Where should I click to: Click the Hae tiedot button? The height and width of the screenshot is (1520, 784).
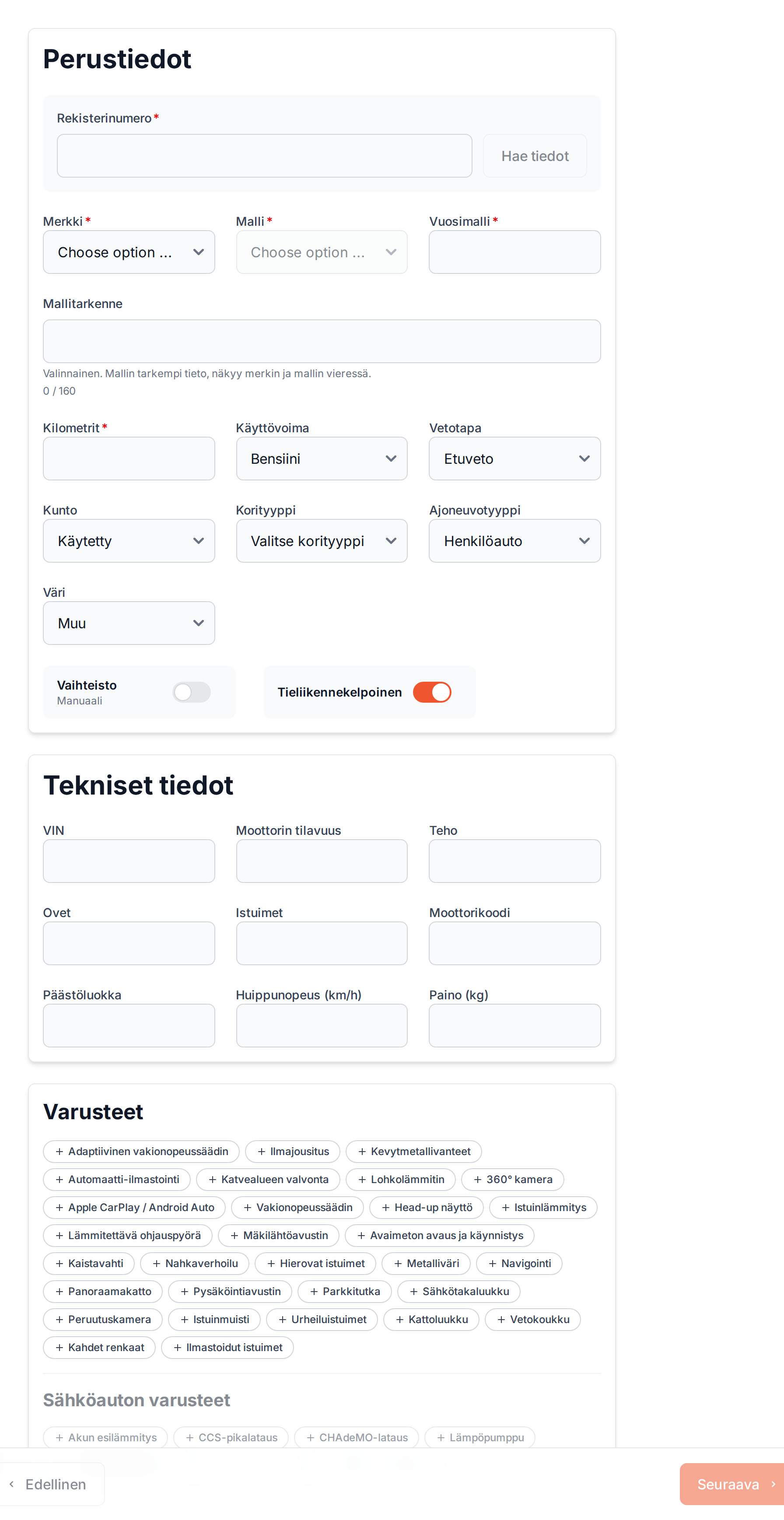tap(535, 156)
